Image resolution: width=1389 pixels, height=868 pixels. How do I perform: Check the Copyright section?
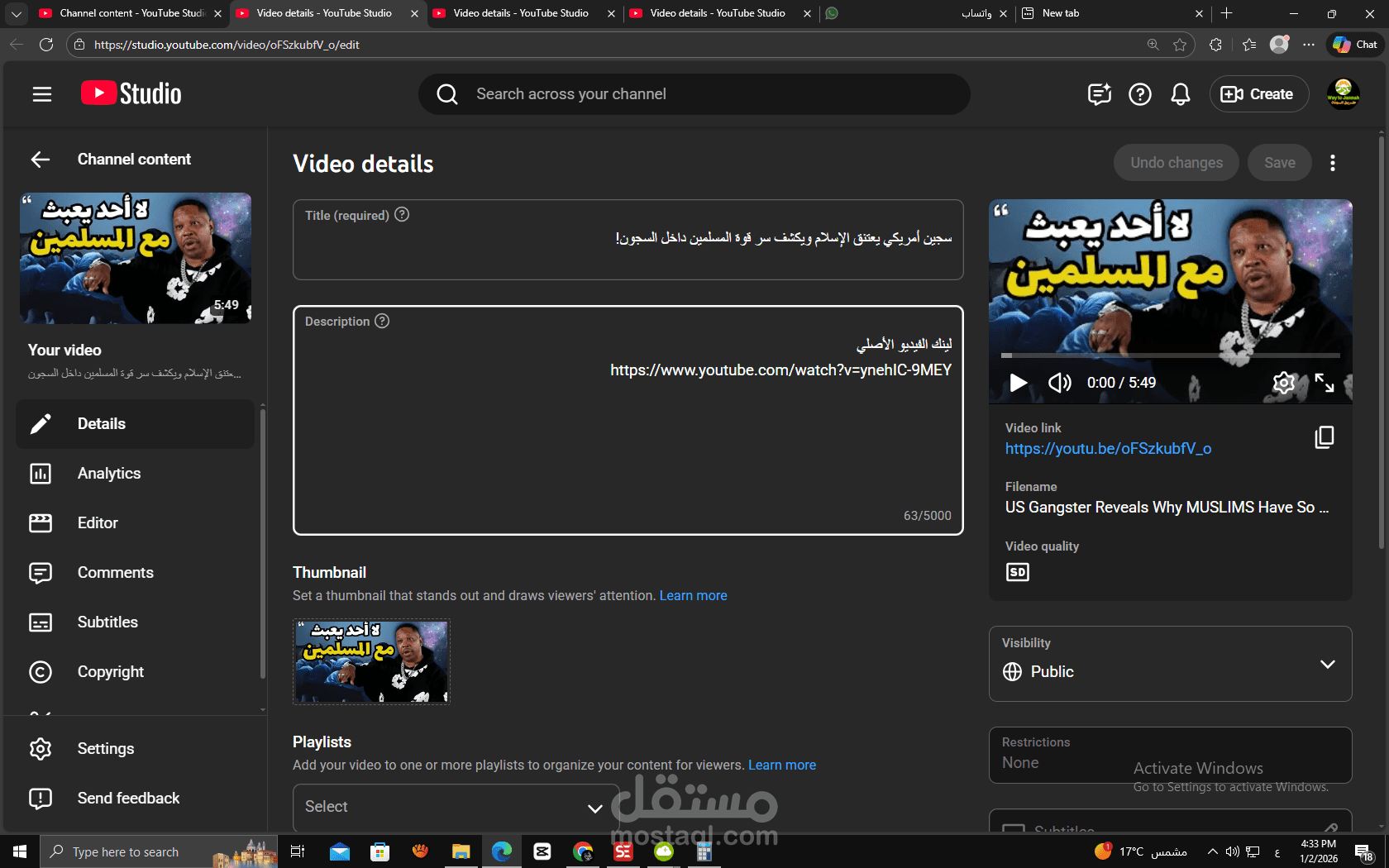(x=110, y=671)
